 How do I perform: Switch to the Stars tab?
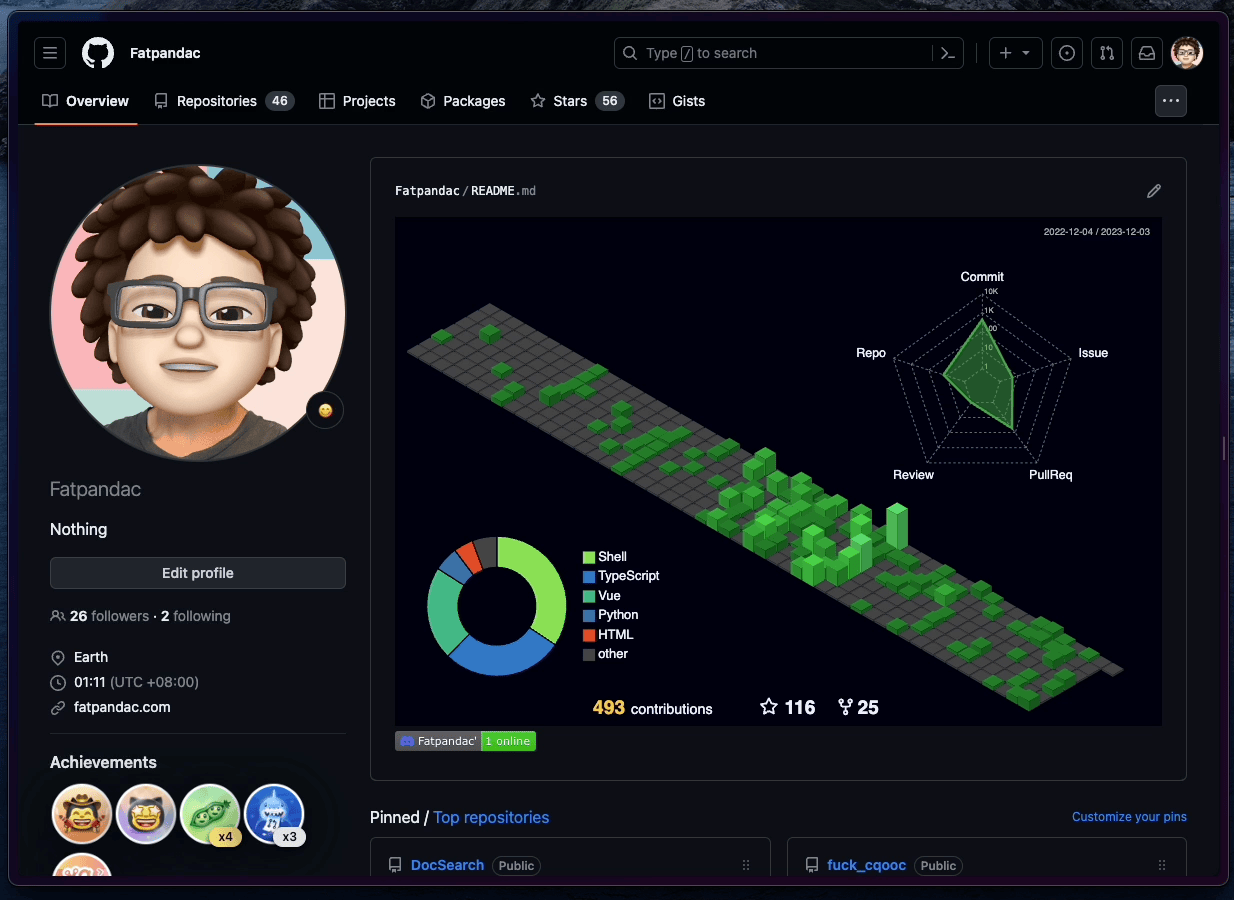(576, 101)
